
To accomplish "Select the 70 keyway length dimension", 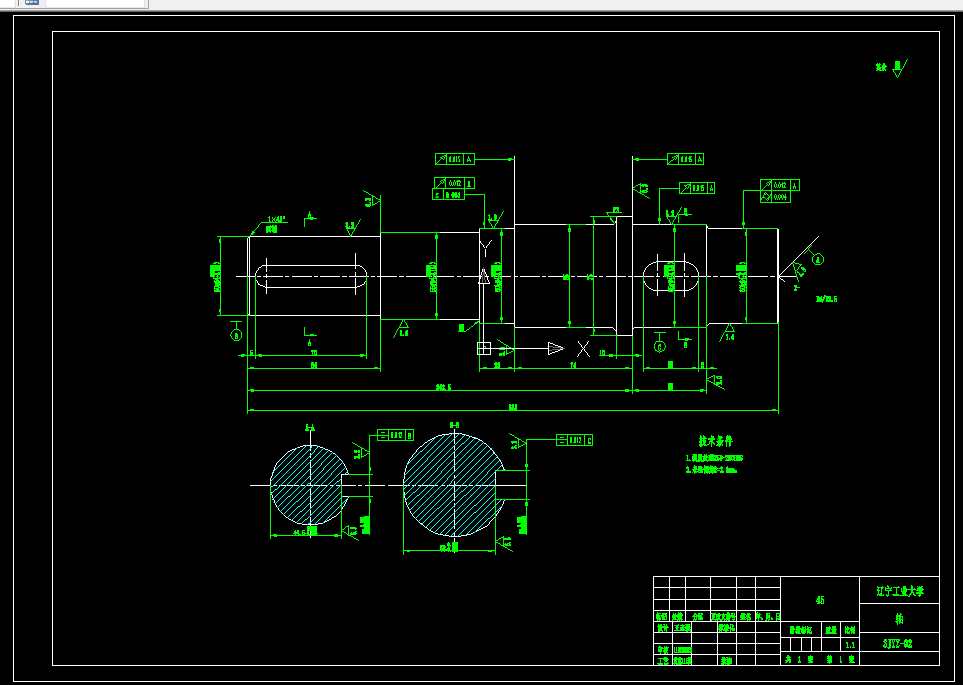I will 314,353.
